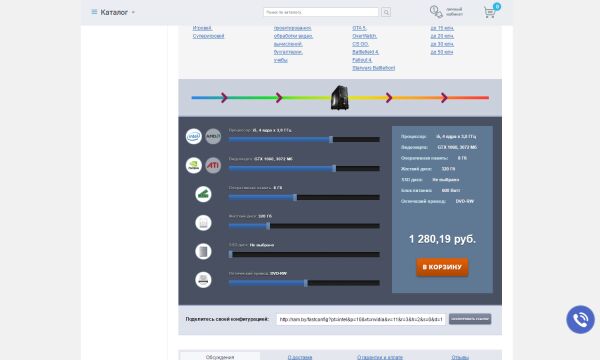Image resolution: width=600 pixels, height=360 pixels.
Task: Click the учёбы link
Action: [x=280, y=60]
